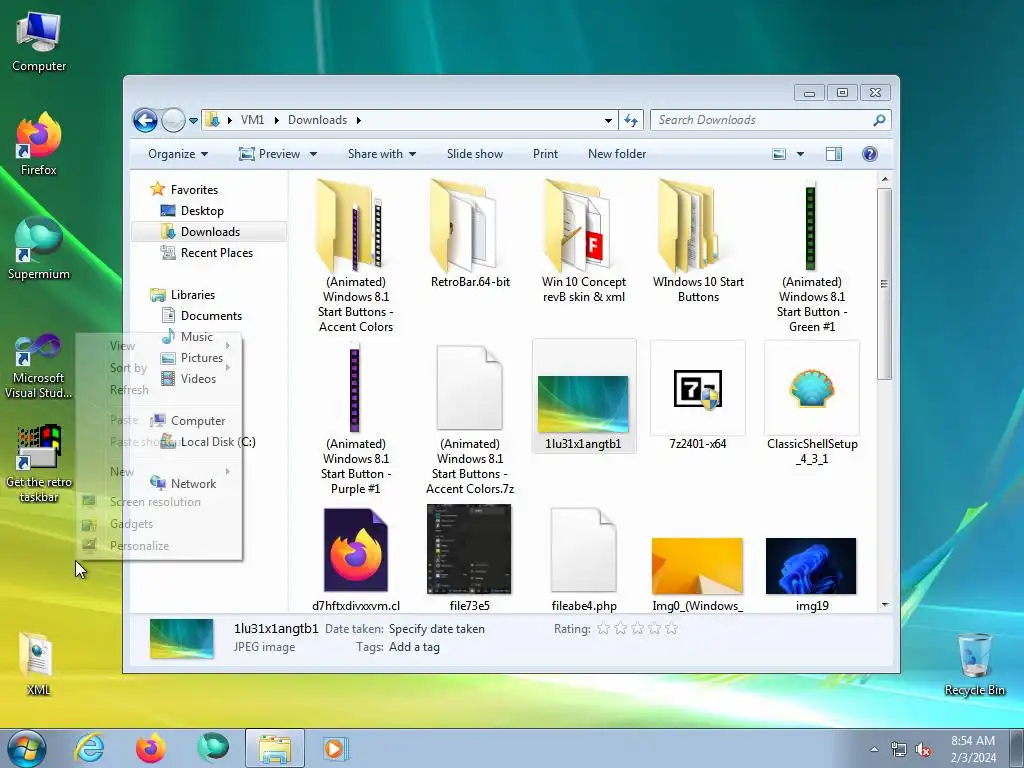Viewport: 1024px width, 768px height.
Task: Open Microsoft Visual Studio desktop shortcut
Action: coord(39,366)
